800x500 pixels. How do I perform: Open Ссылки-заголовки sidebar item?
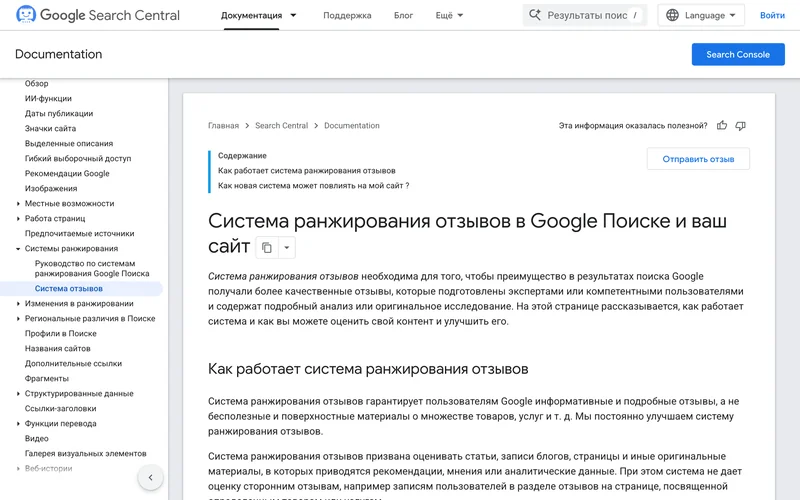[60, 409]
